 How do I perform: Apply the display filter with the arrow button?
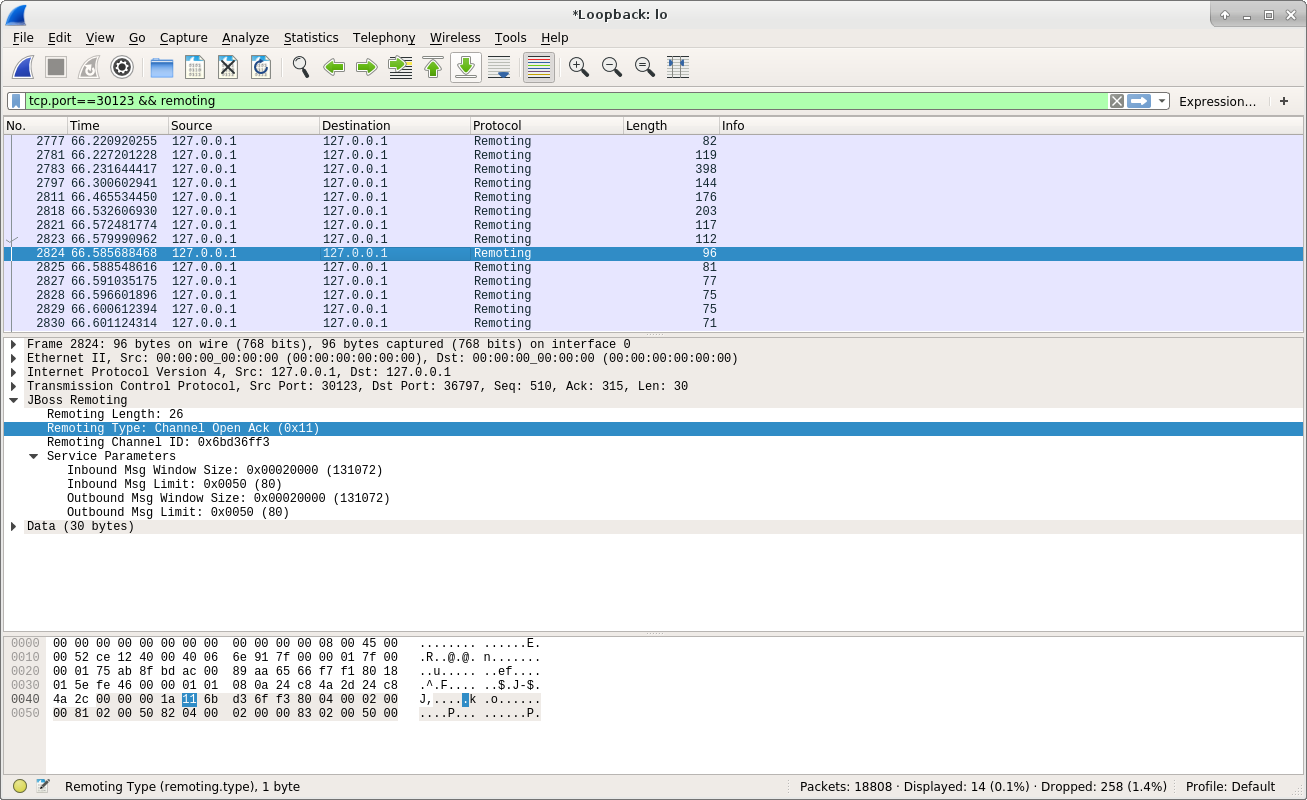1139,101
